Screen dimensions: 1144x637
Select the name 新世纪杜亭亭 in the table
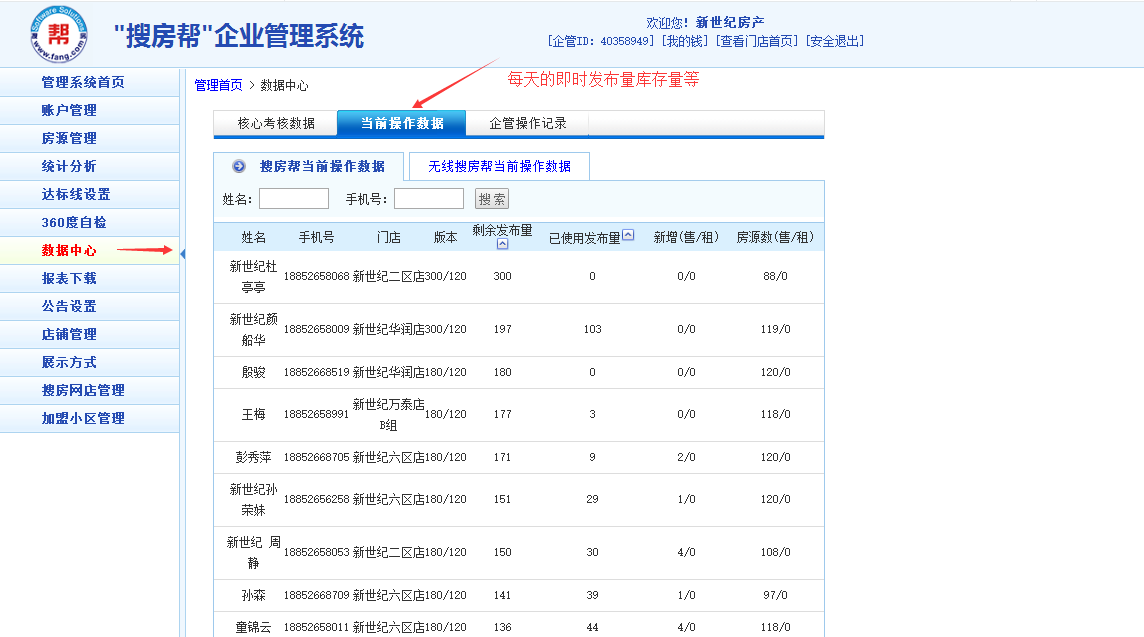253,277
